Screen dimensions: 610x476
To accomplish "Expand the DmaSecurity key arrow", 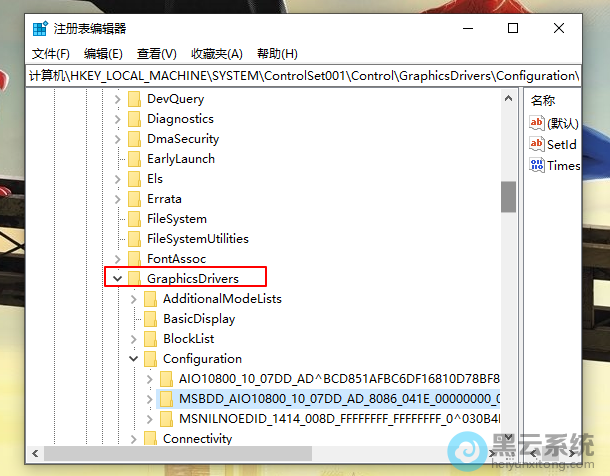I will point(117,139).
